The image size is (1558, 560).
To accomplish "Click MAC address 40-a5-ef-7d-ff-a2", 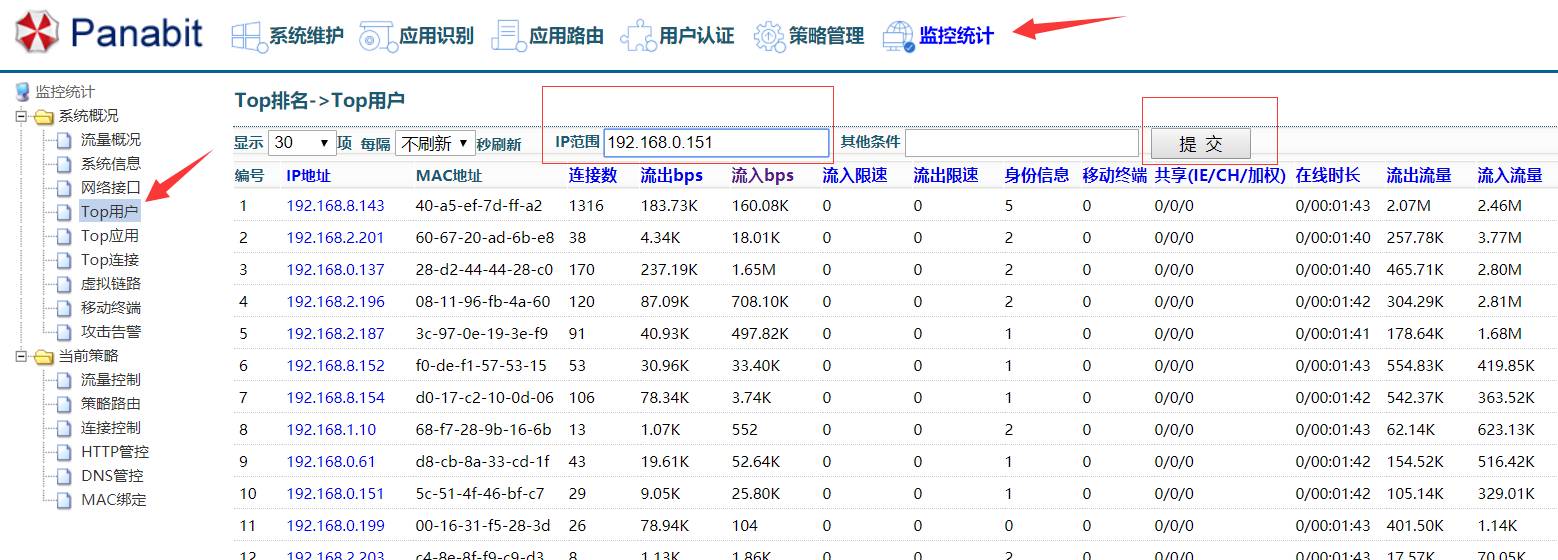I will (479, 206).
